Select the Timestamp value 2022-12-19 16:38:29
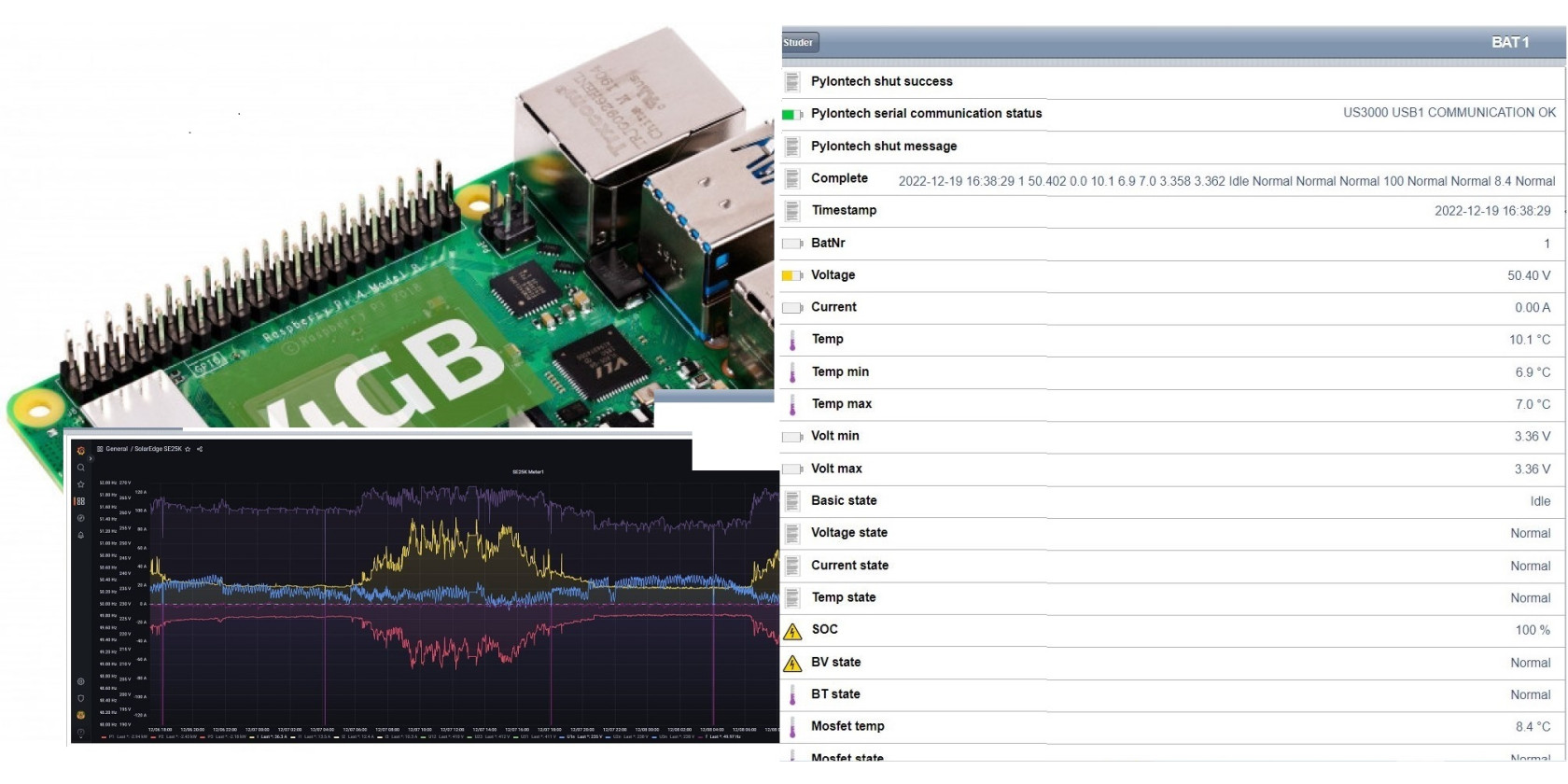Image resolution: width=1568 pixels, height=784 pixels. [x=1492, y=211]
